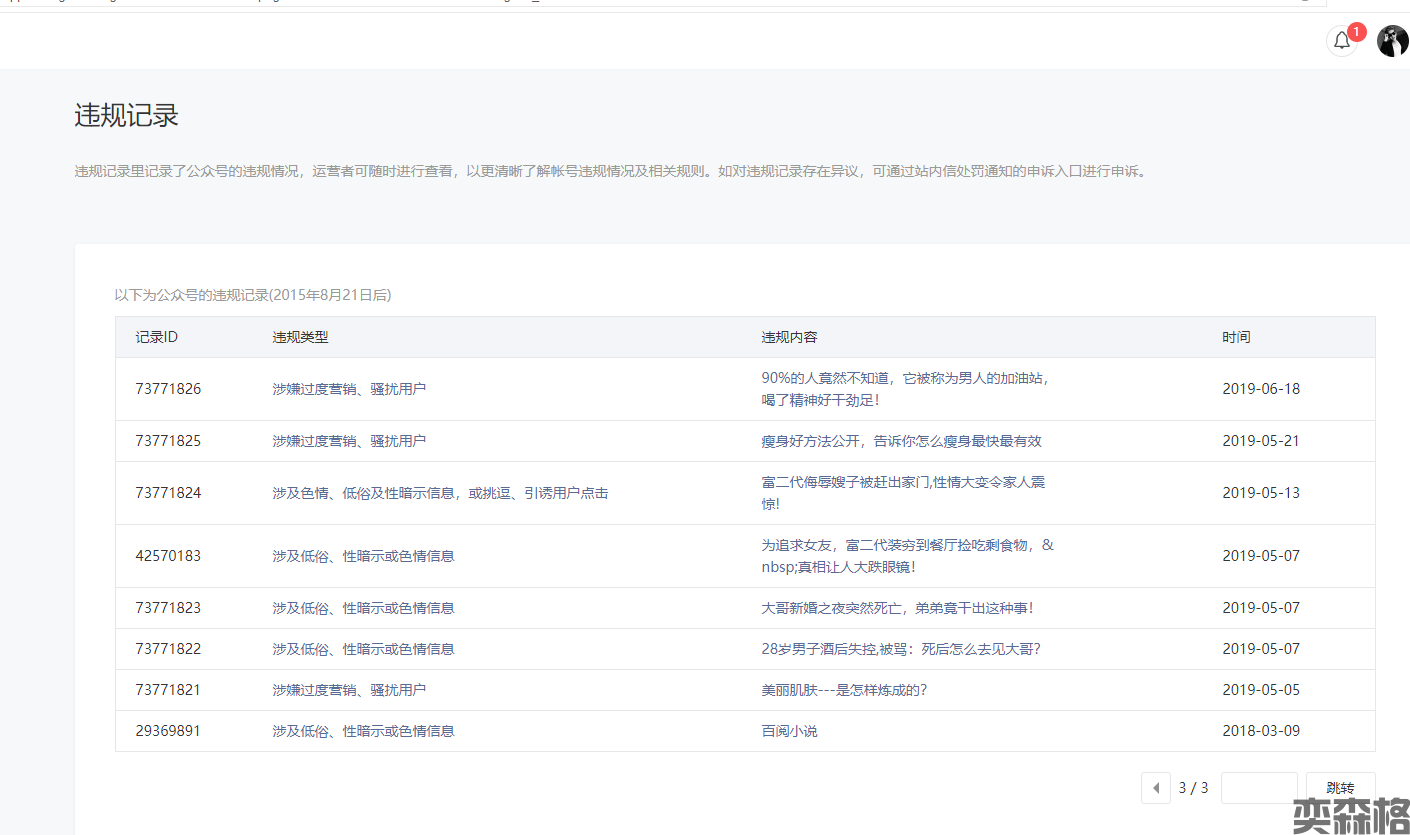Click the user profile avatar
Viewport: 1410px width, 835px height.
click(1392, 41)
